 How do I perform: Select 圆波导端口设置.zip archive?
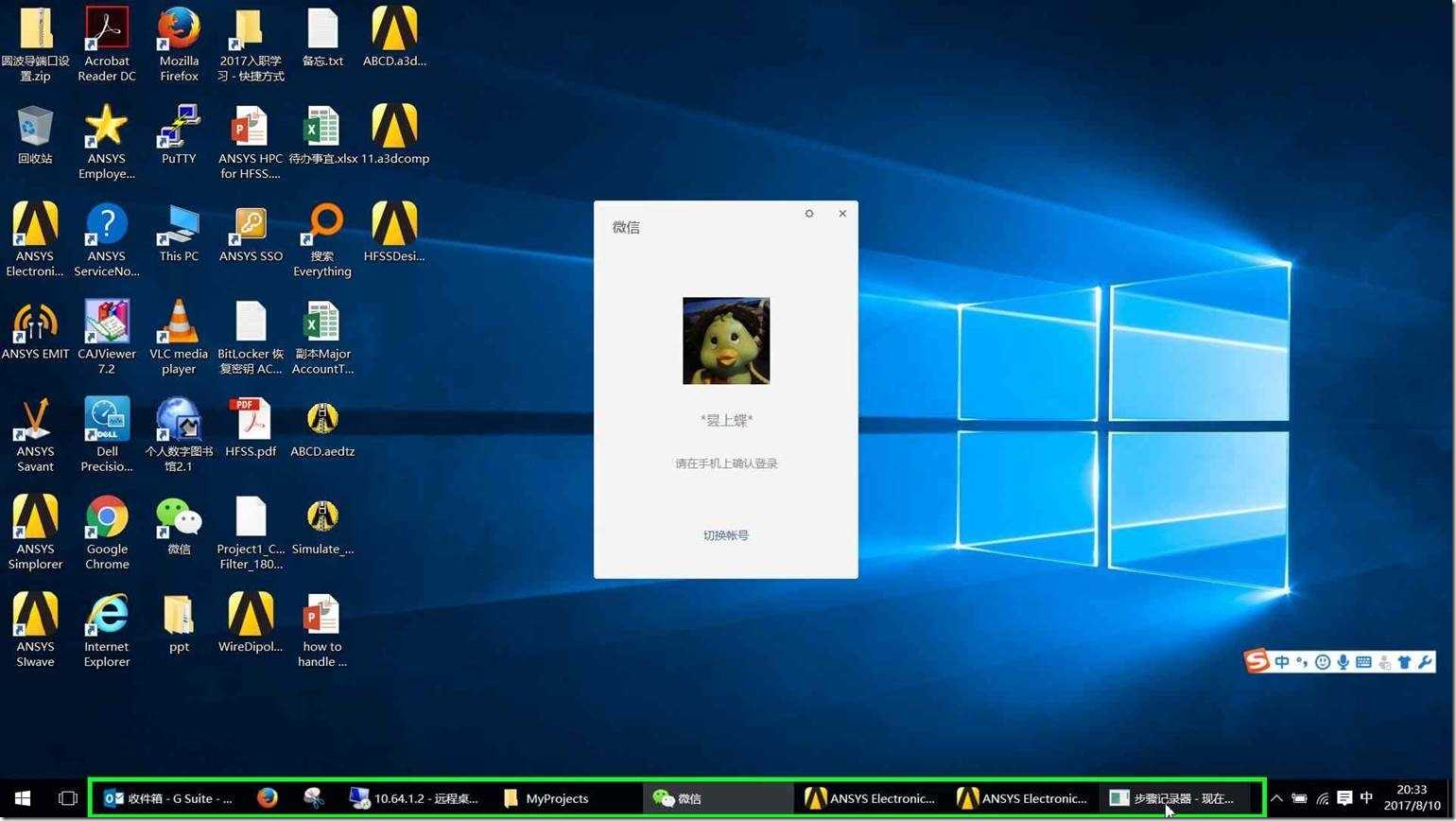pyautogui.click(x=35, y=44)
